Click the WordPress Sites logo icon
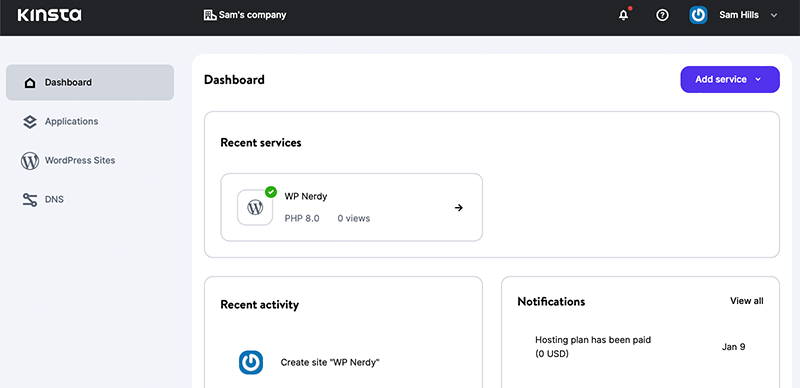The height and width of the screenshot is (388, 800). [30, 160]
